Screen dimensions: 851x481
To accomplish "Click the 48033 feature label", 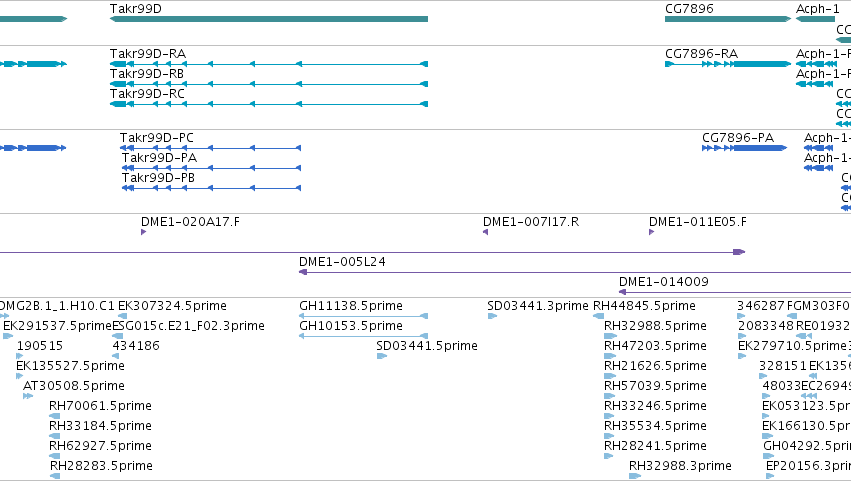I will 782,387.
